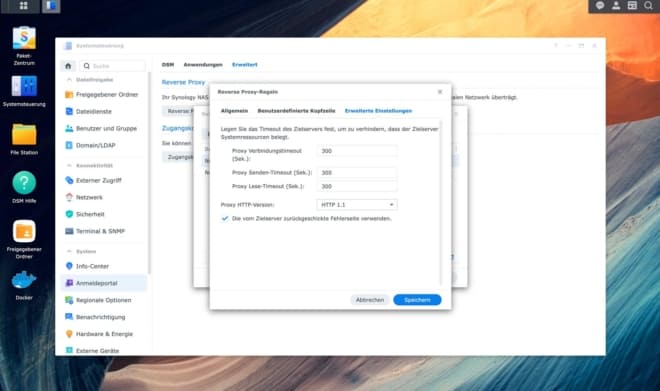Open Benutzer und Gruppe settings
The width and height of the screenshot is (660, 391).
coord(104,128)
